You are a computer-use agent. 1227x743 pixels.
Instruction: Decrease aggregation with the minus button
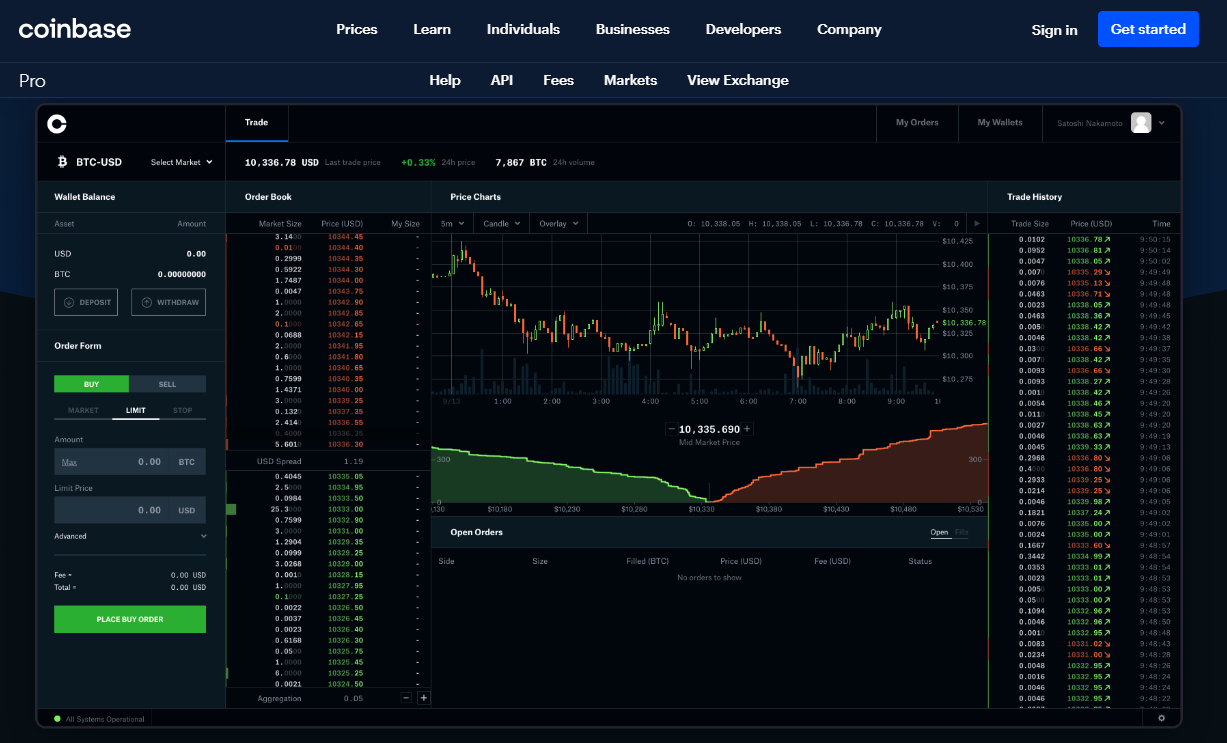pyautogui.click(x=406, y=698)
